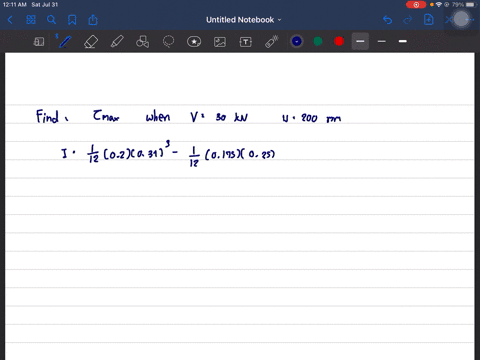Screen dimensions: 480x360
Task: Select the first stroke thickness
Action: pyautogui.click(x=360, y=41)
